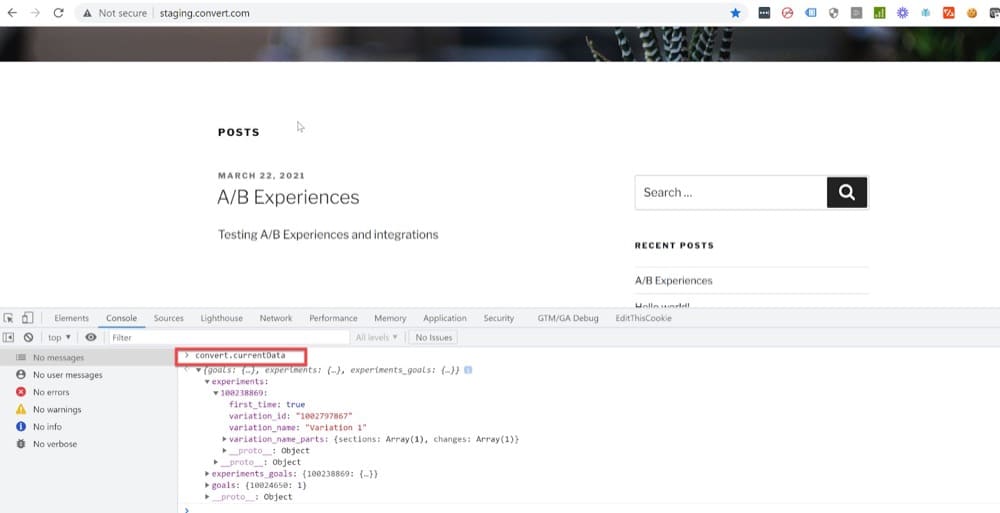Click the inspect element picker icon
This screenshot has width=1000, height=513.
(9, 318)
